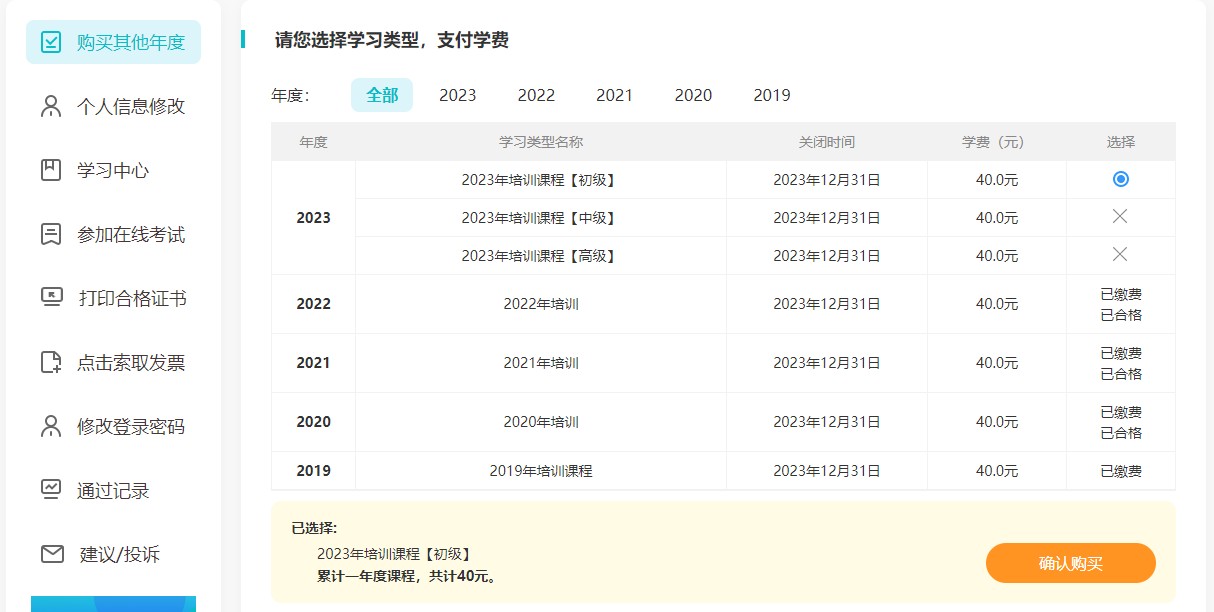Image resolution: width=1214 pixels, height=612 pixels.
Task: Click the 参加在线考试 exam icon
Action: (x=51, y=233)
